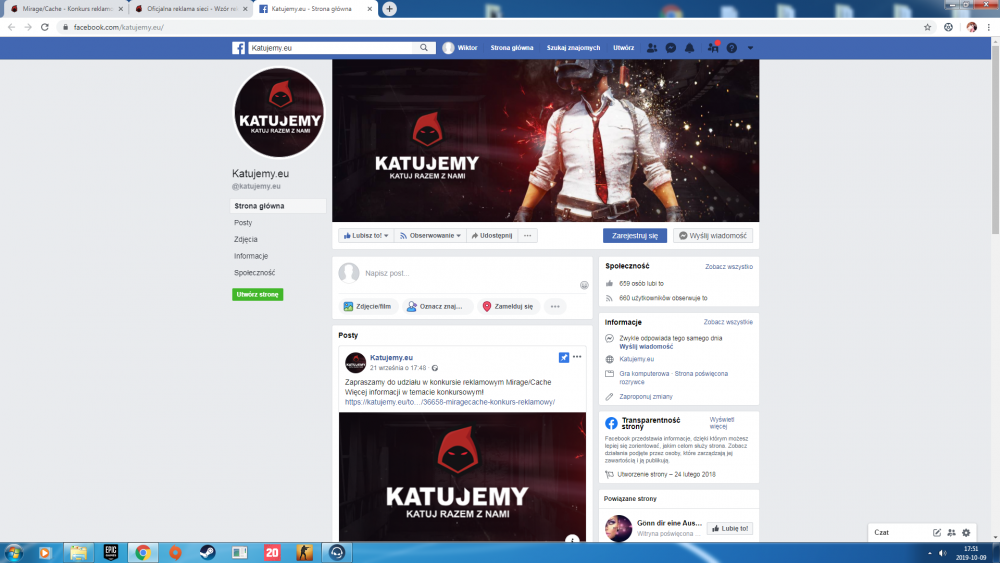
Task: Click the search magnifier in Facebook bar
Action: [x=424, y=48]
